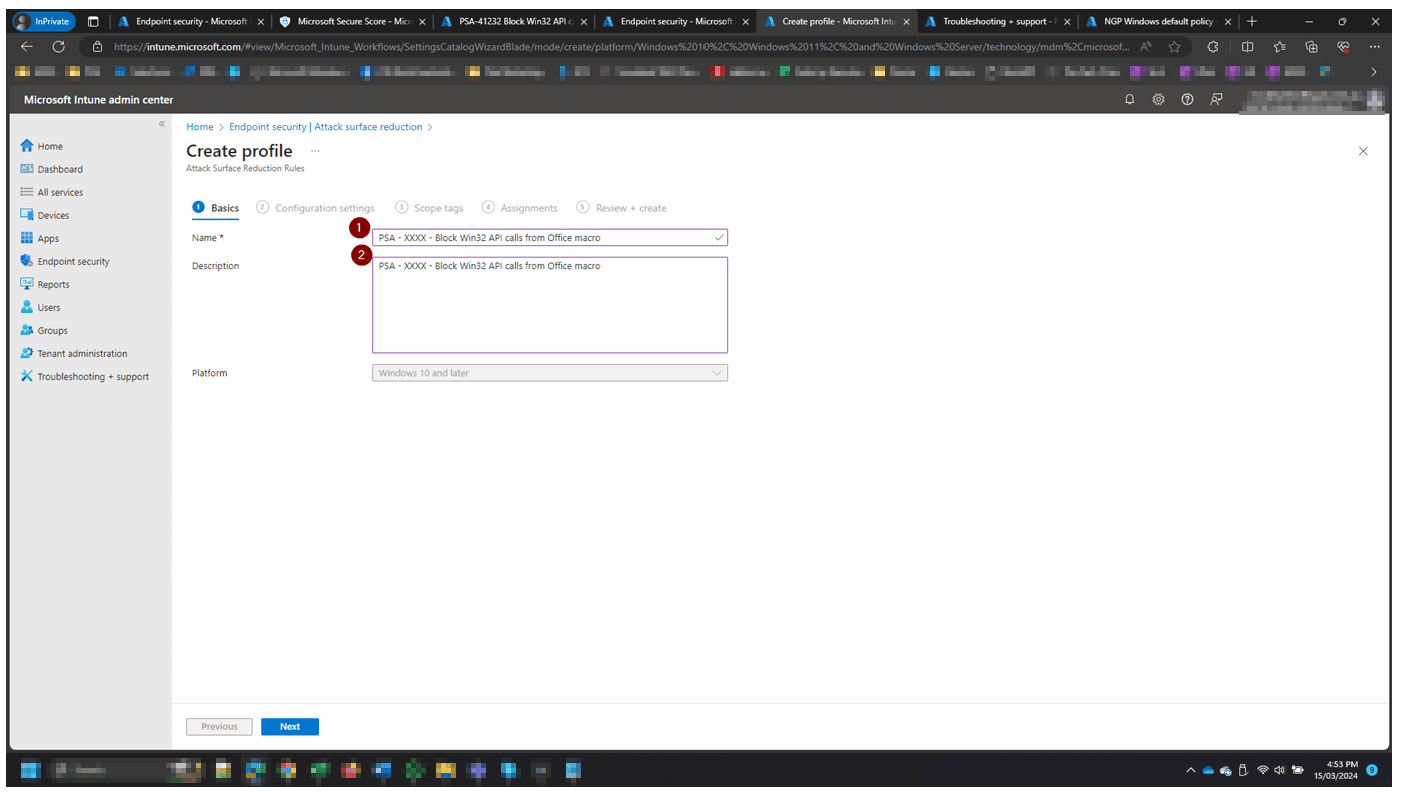
Task: Switch to the Troubleshooting + support browser tab
Action: click(997, 21)
